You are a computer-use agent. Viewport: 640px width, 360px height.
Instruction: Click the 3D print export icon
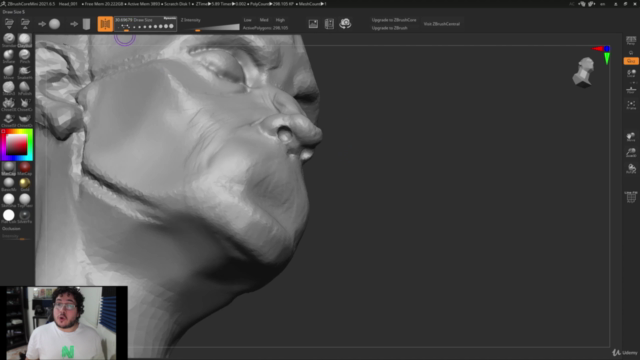pos(329,24)
